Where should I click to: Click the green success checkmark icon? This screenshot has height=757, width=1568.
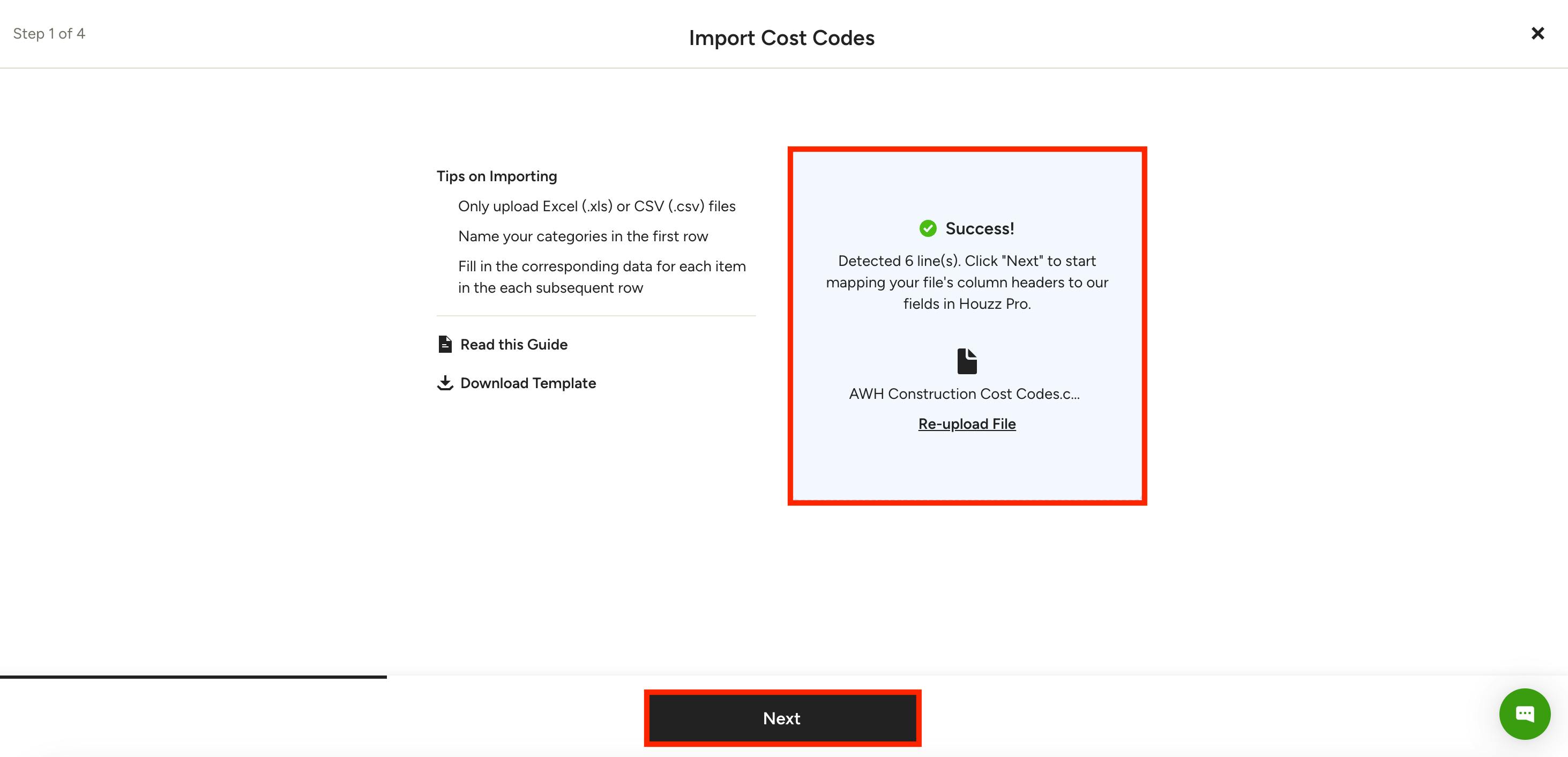[x=928, y=229]
